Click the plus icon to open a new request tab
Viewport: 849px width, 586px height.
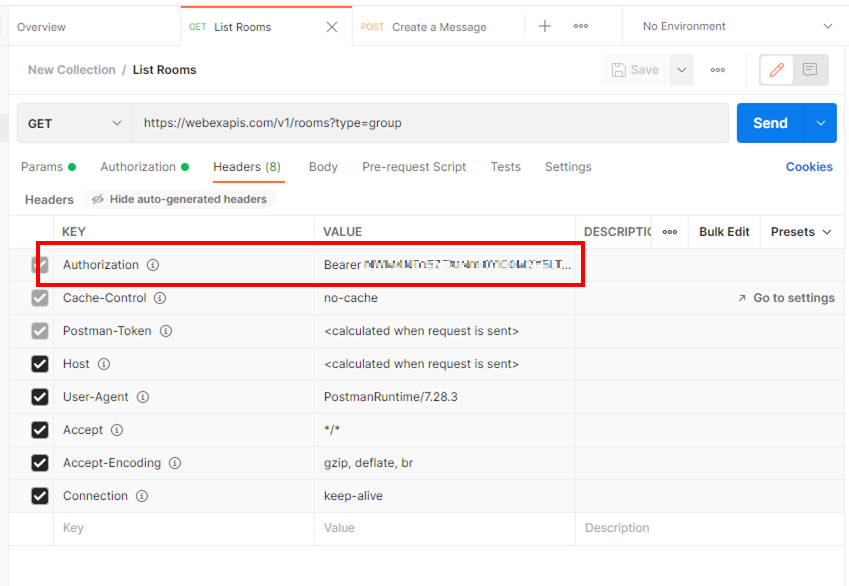coord(543,25)
